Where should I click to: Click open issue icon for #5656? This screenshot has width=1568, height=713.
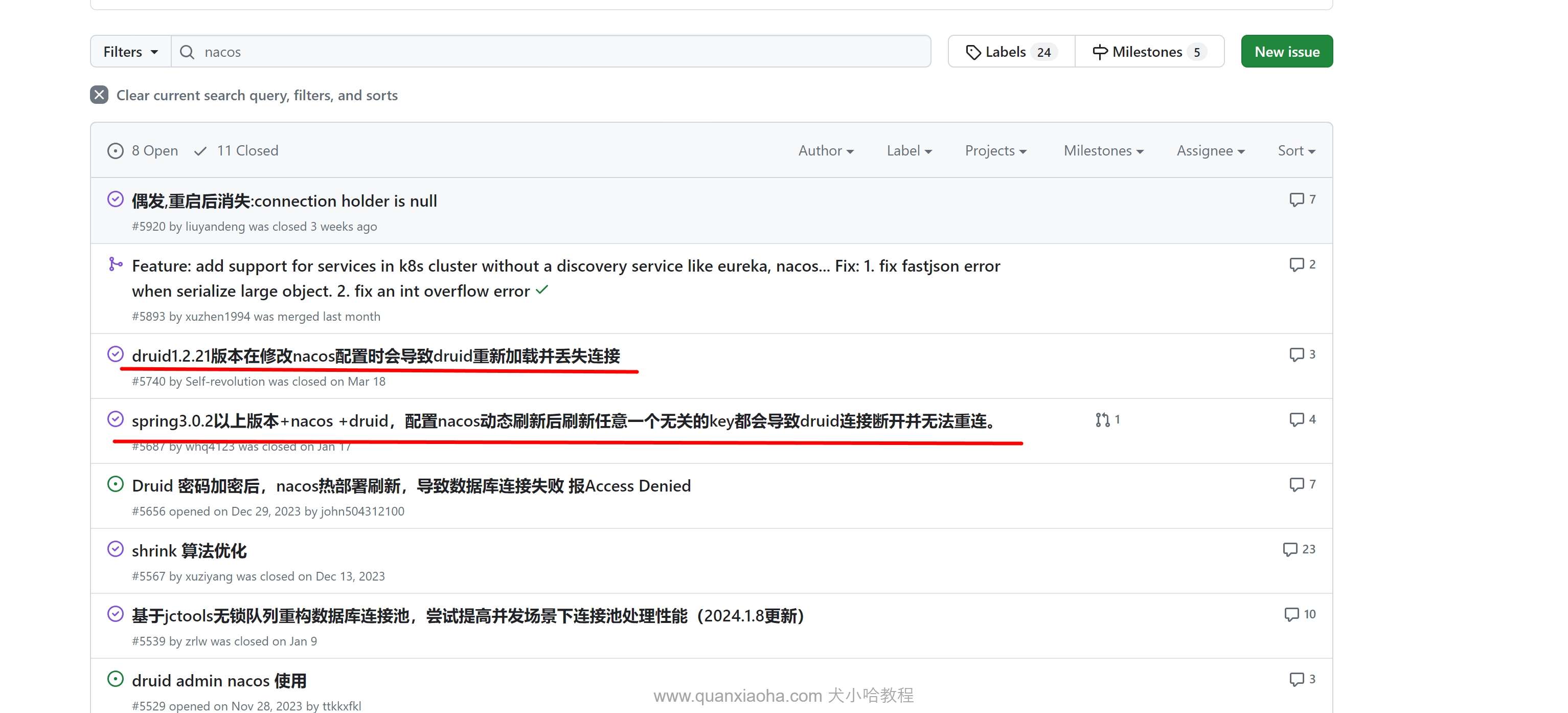tap(115, 485)
